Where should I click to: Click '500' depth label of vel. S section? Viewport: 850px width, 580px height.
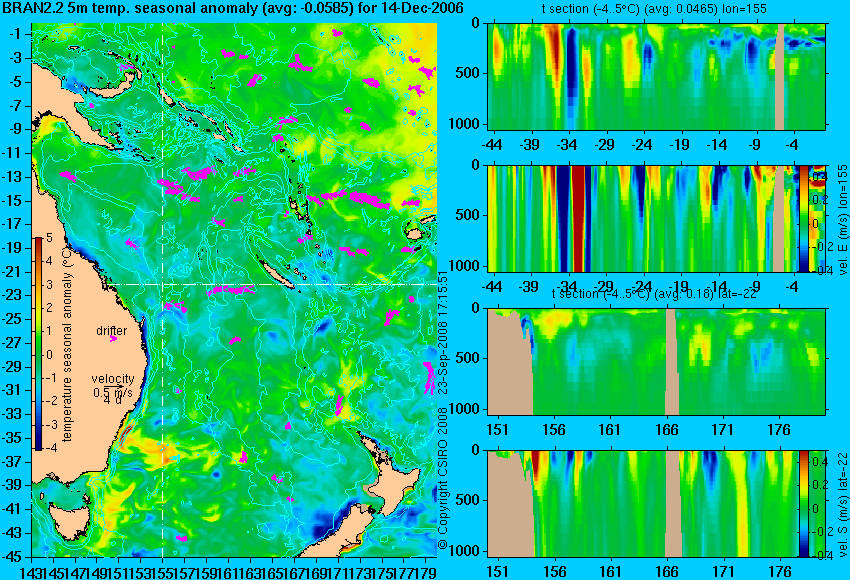click(x=468, y=500)
